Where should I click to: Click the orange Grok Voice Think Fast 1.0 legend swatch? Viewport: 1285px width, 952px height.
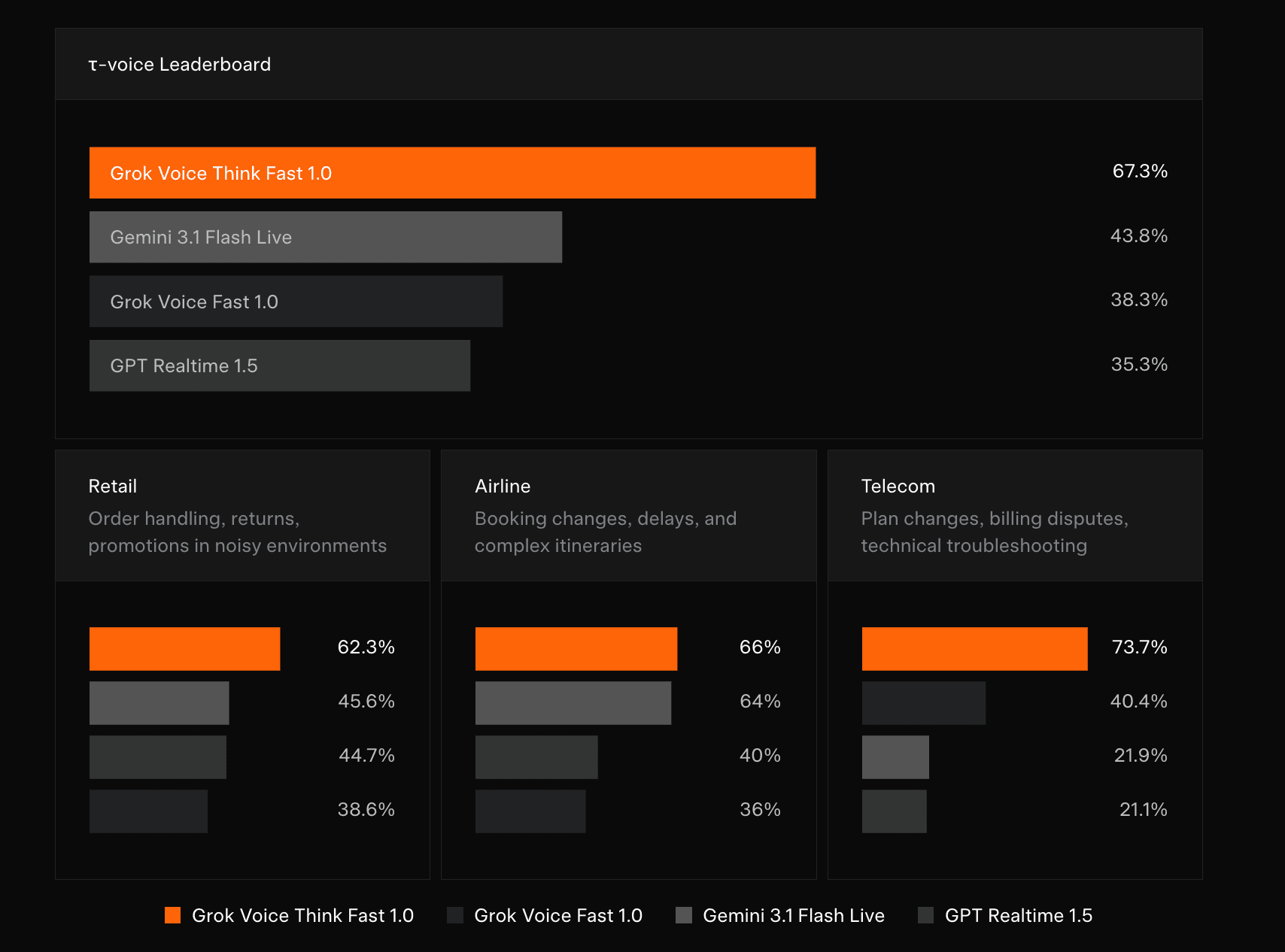coord(172,915)
